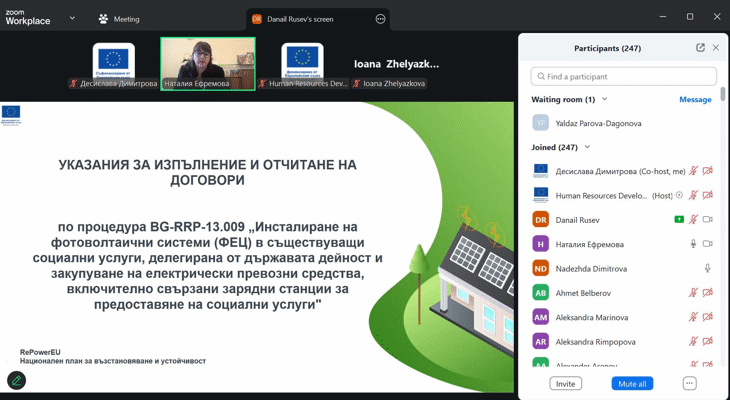Click Danail Rusev muted microphone icon

click(x=693, y=219)
